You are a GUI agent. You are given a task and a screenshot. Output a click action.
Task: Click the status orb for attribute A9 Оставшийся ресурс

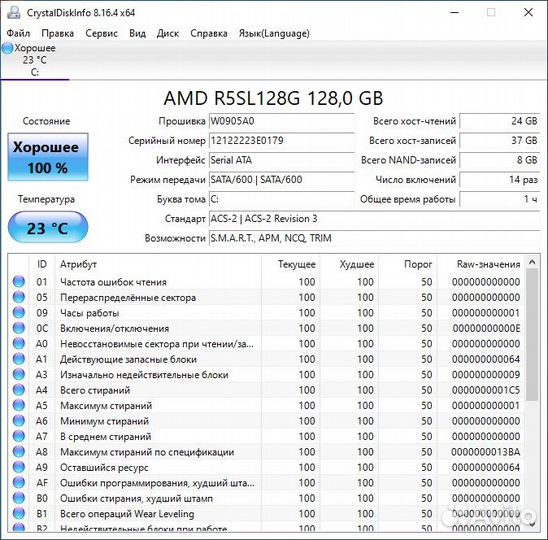pyautogui.click(x=19, y=467)
